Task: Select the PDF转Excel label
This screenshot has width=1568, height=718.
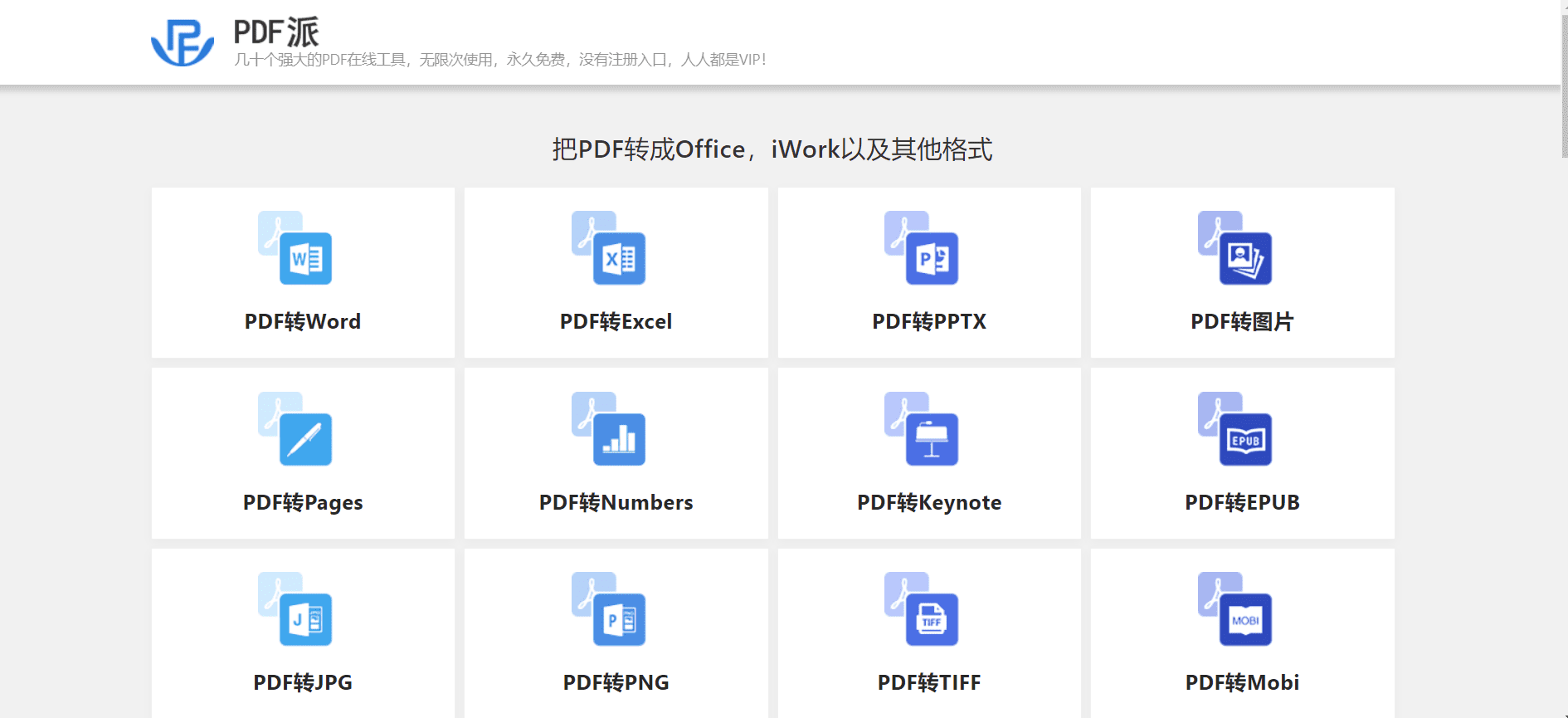Action: [616, 321]
